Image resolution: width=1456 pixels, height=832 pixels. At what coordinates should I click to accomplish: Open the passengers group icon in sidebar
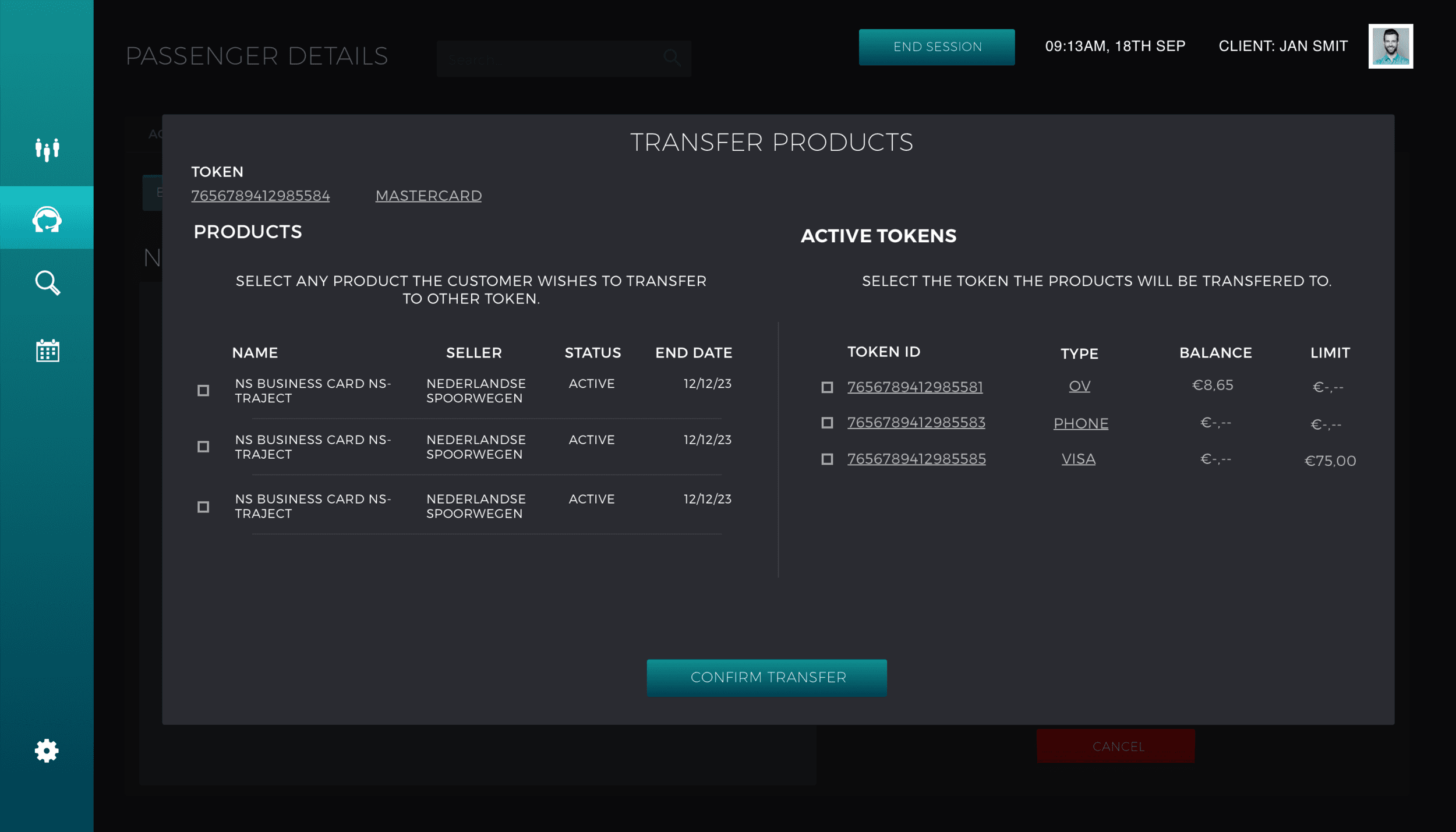click(x=47, y=149)
